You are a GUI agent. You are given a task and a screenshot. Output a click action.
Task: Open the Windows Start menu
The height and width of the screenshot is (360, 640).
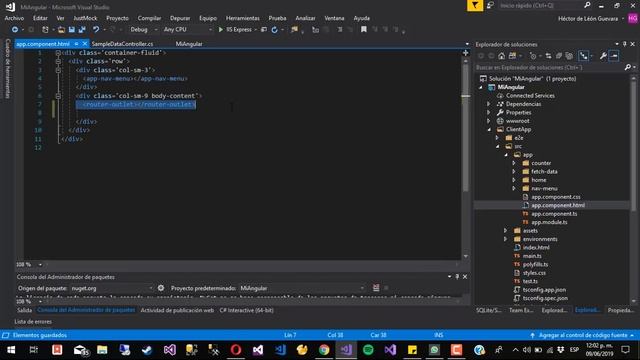[11, 350]
